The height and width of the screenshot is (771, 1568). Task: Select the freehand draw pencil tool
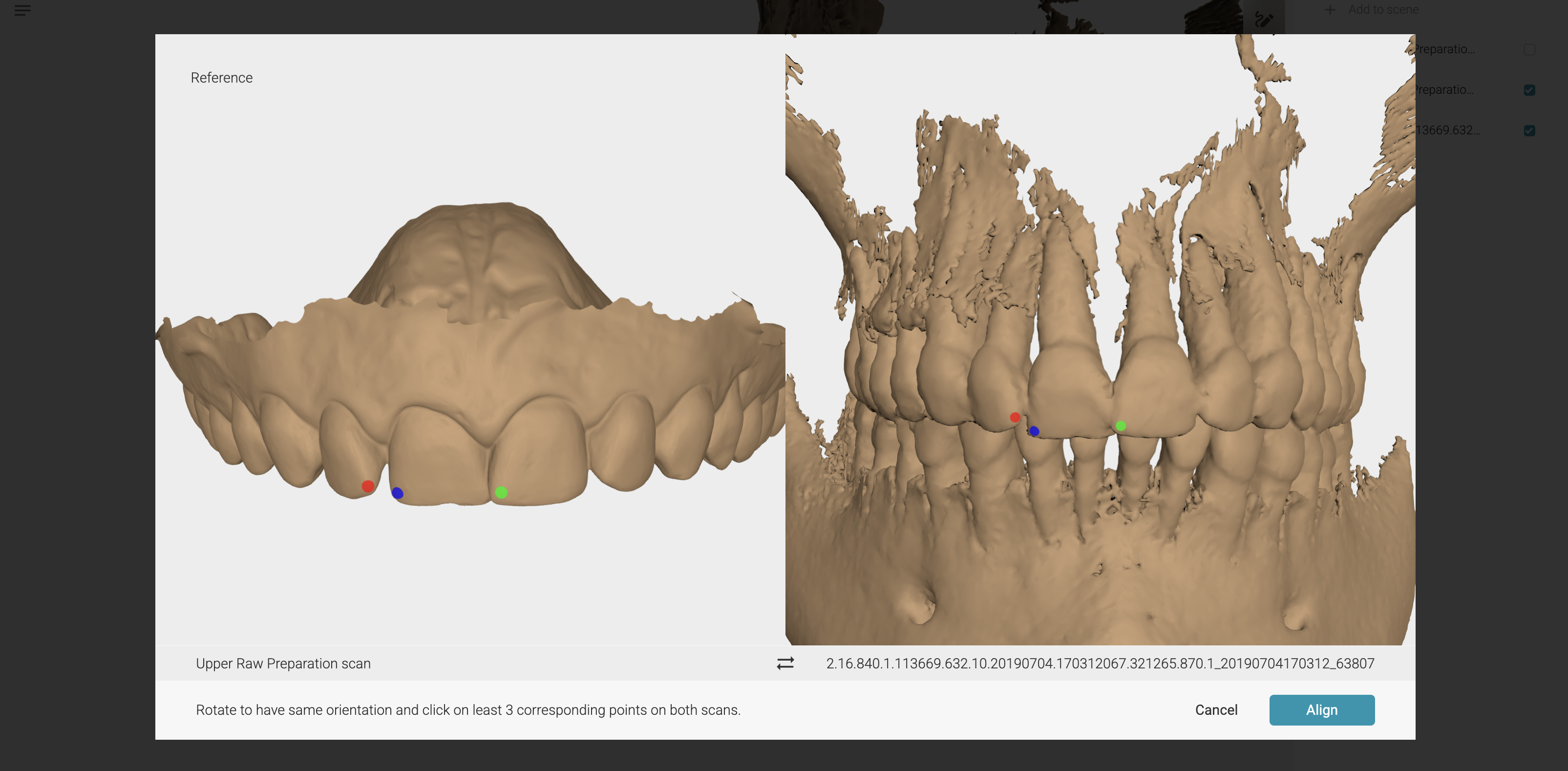[1264, 20]
